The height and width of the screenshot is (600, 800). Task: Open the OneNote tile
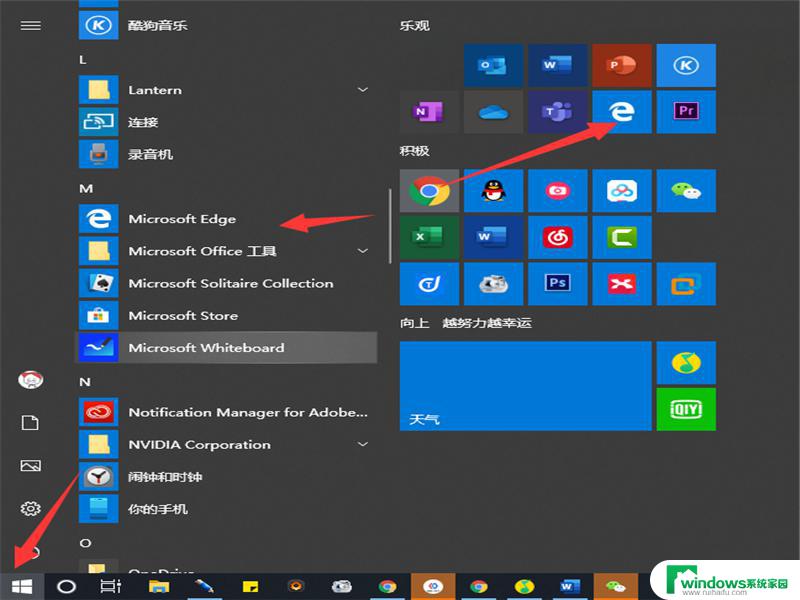click(x=429, y=112)
